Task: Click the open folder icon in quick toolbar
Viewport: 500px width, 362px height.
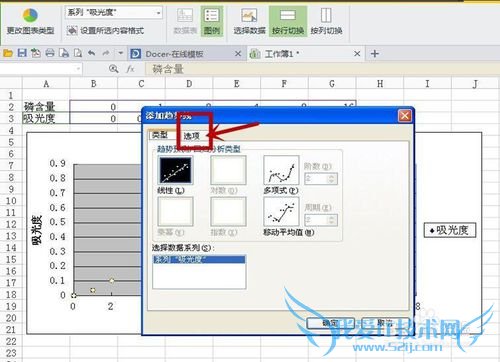Action: pyautogui.click(x=8, y=53)
